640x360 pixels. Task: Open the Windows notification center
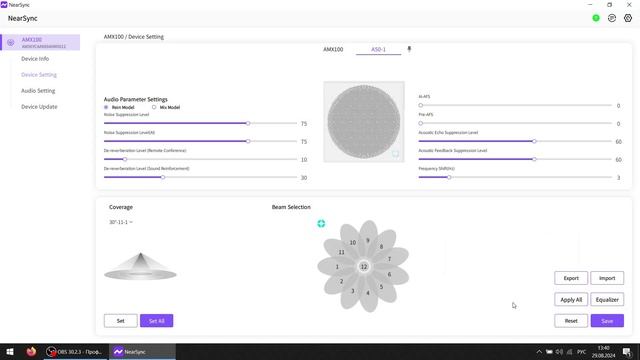pos(627,352)
